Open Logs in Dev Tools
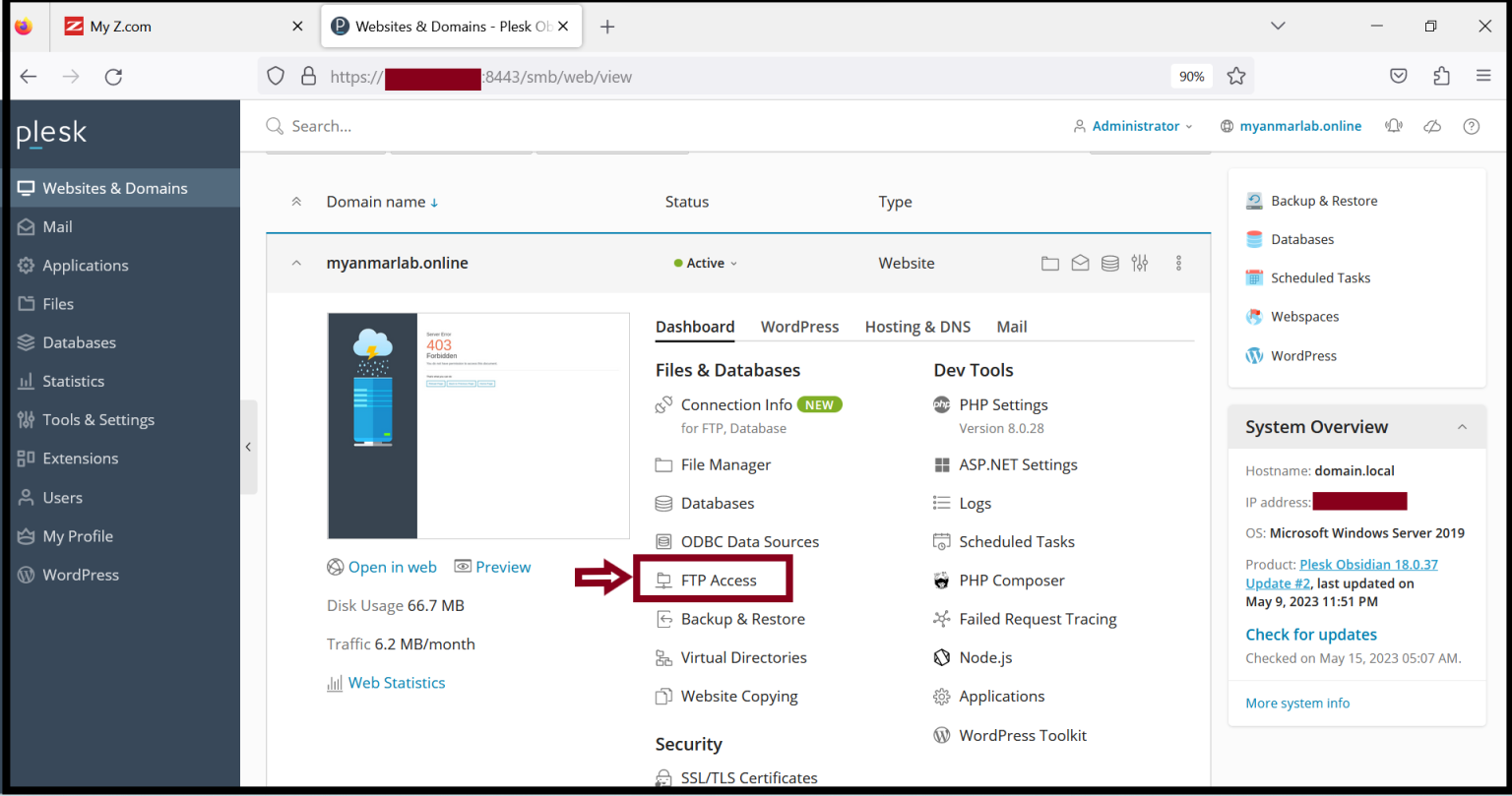 click(975, 503)
